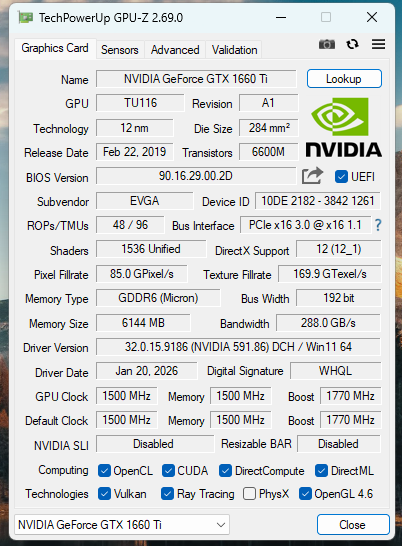Click the BIOS Version field 90.16.29.00.2D
This screenshot has width=402, height=546.
(196, 176)
